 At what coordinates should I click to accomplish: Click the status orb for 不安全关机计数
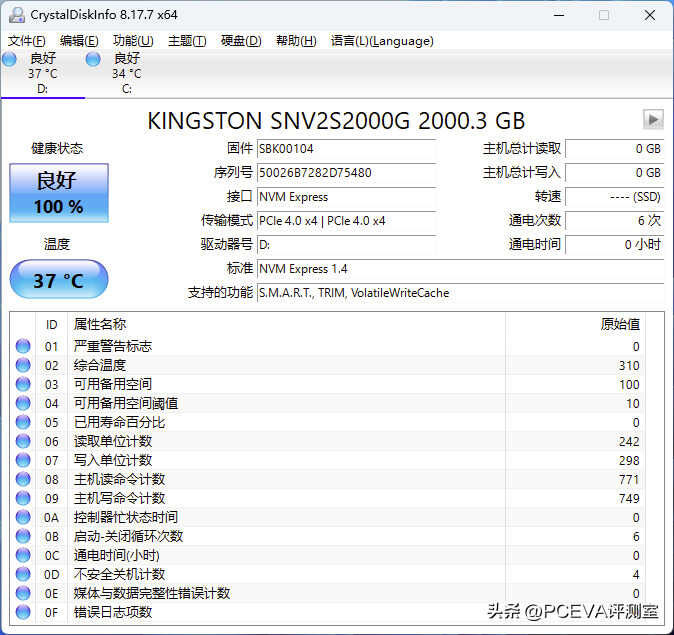click(23, 574)
